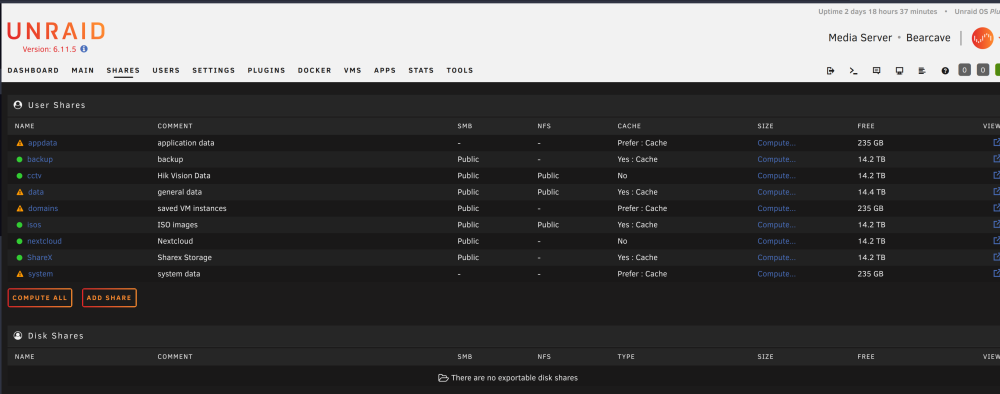Image resolution: width=1000 pixels, height=394 pixels.
Task: Click the monitor info icon
Action: 899,71
